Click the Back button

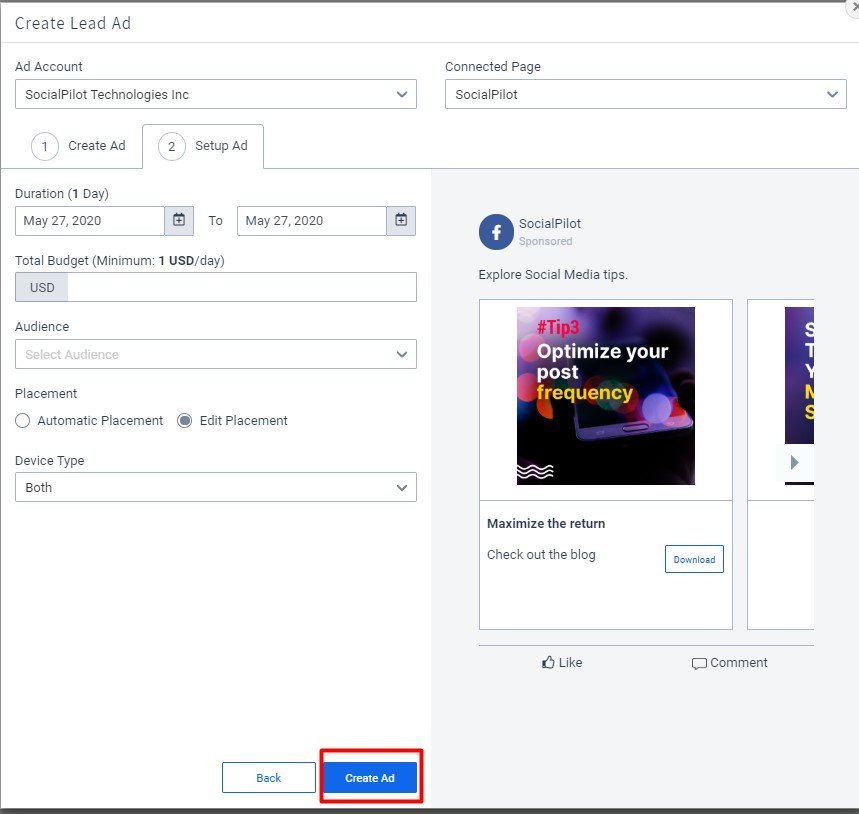pos(268,777)
